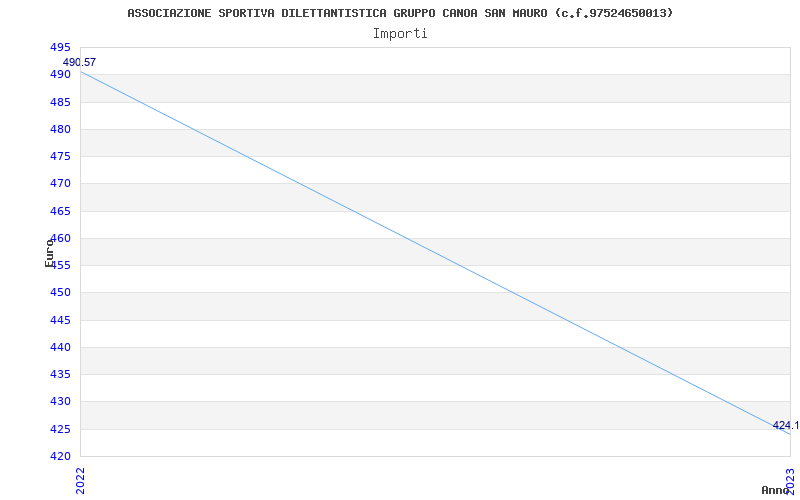Click the 2023 x-axis label
This screenshot has height=500, width=800.
pos(790,481)
